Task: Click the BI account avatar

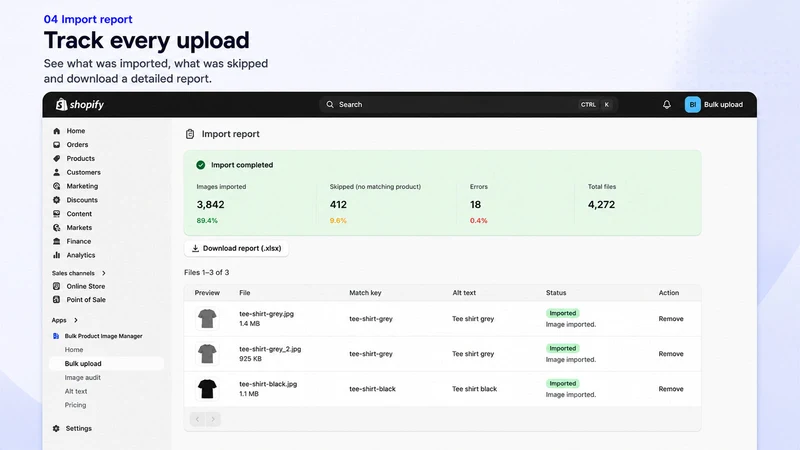Action: click(692, 105)
